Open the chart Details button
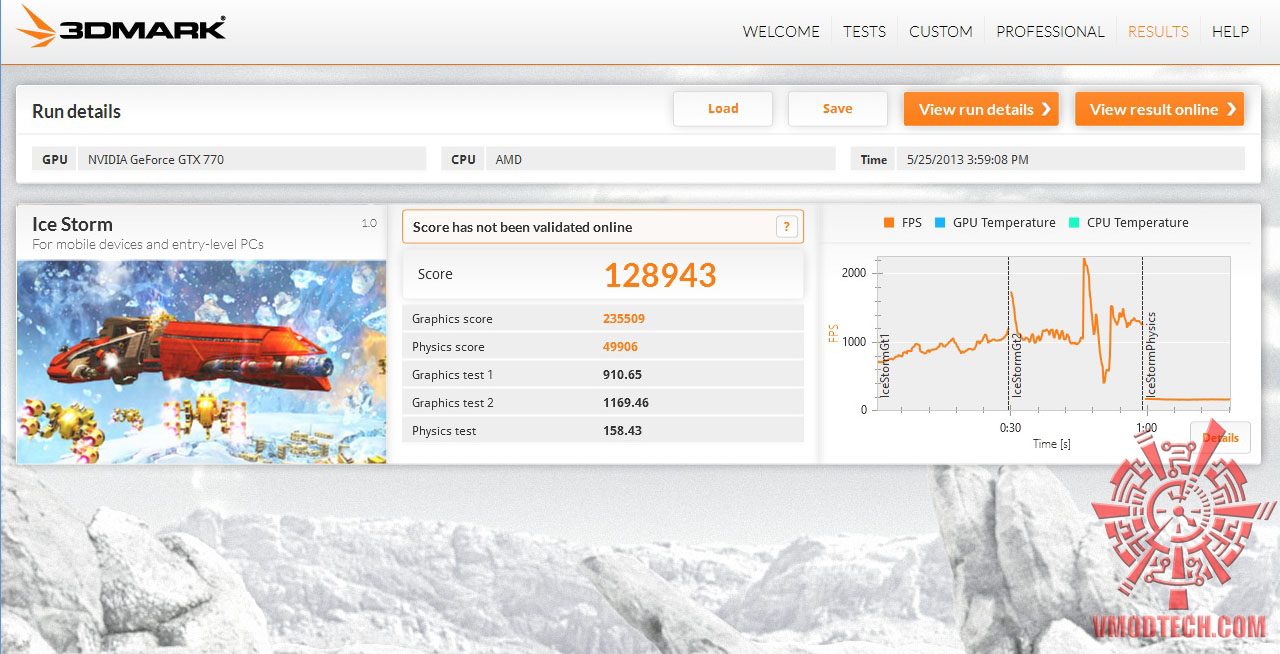This screenshot has width=1280, height=654. pyautogui.click(x=1220, y=437)
